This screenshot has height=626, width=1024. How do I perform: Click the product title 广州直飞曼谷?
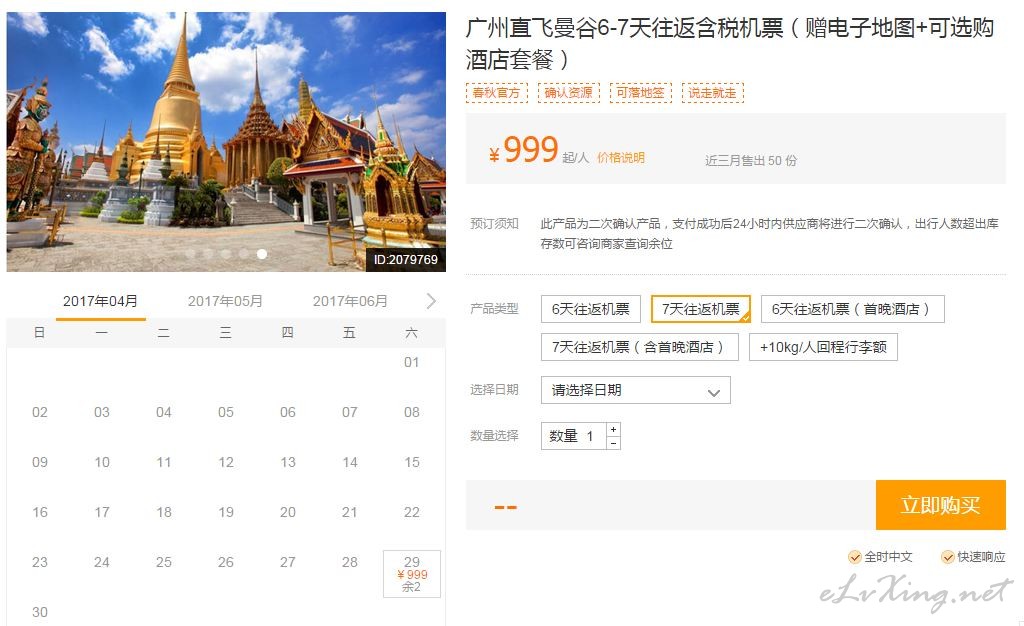(x=730, y=43)
